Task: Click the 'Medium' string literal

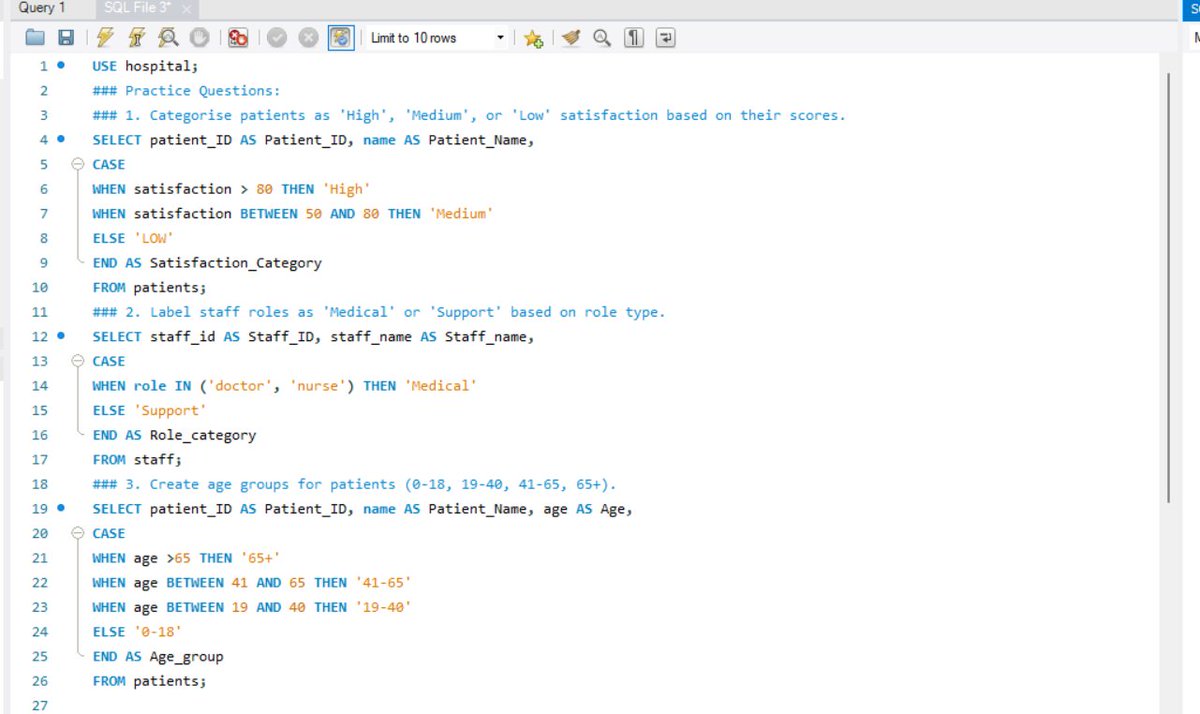Action: [x=461, y=214]
